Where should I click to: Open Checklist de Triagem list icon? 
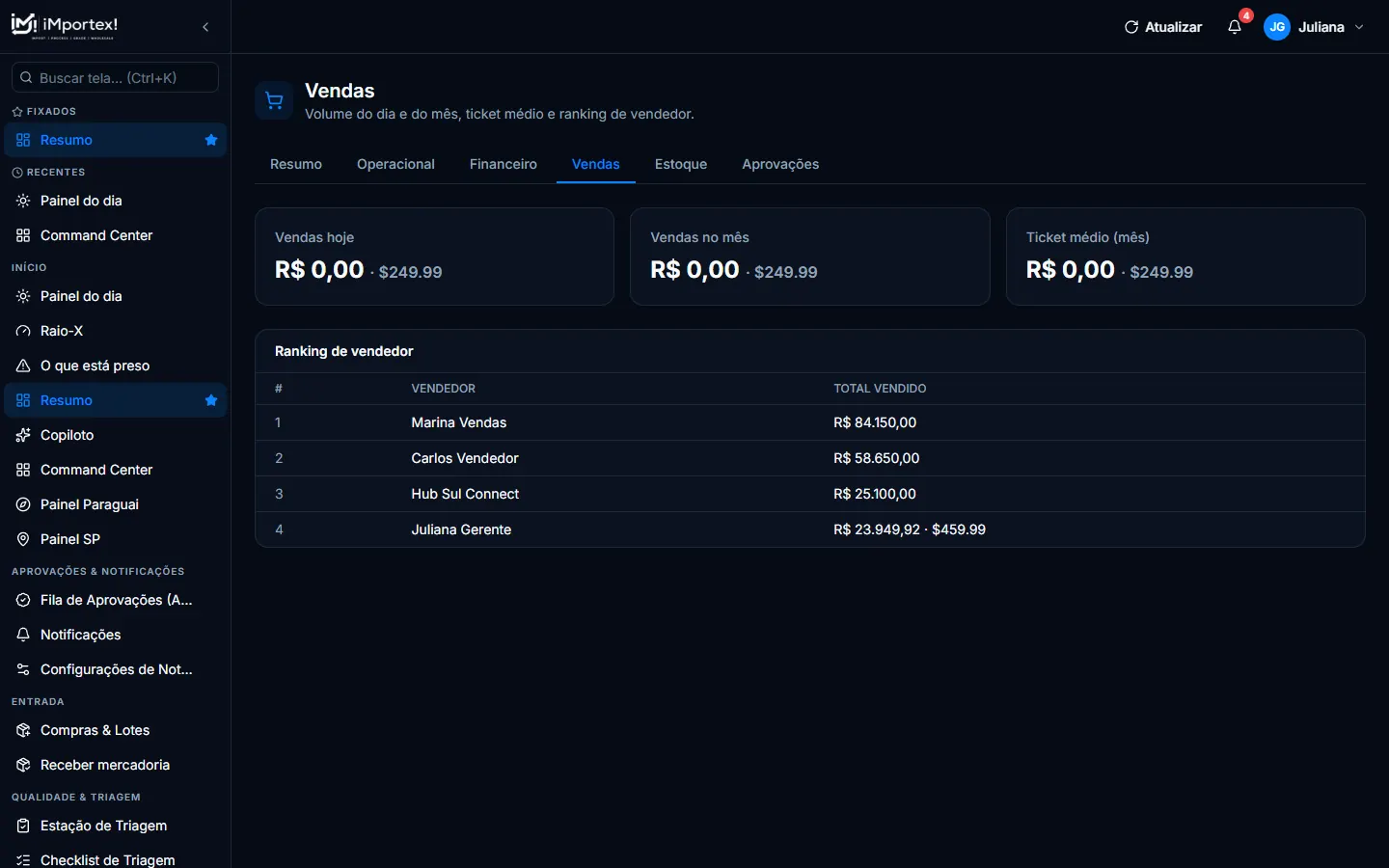pyautogui.click(x=23, y=860)
